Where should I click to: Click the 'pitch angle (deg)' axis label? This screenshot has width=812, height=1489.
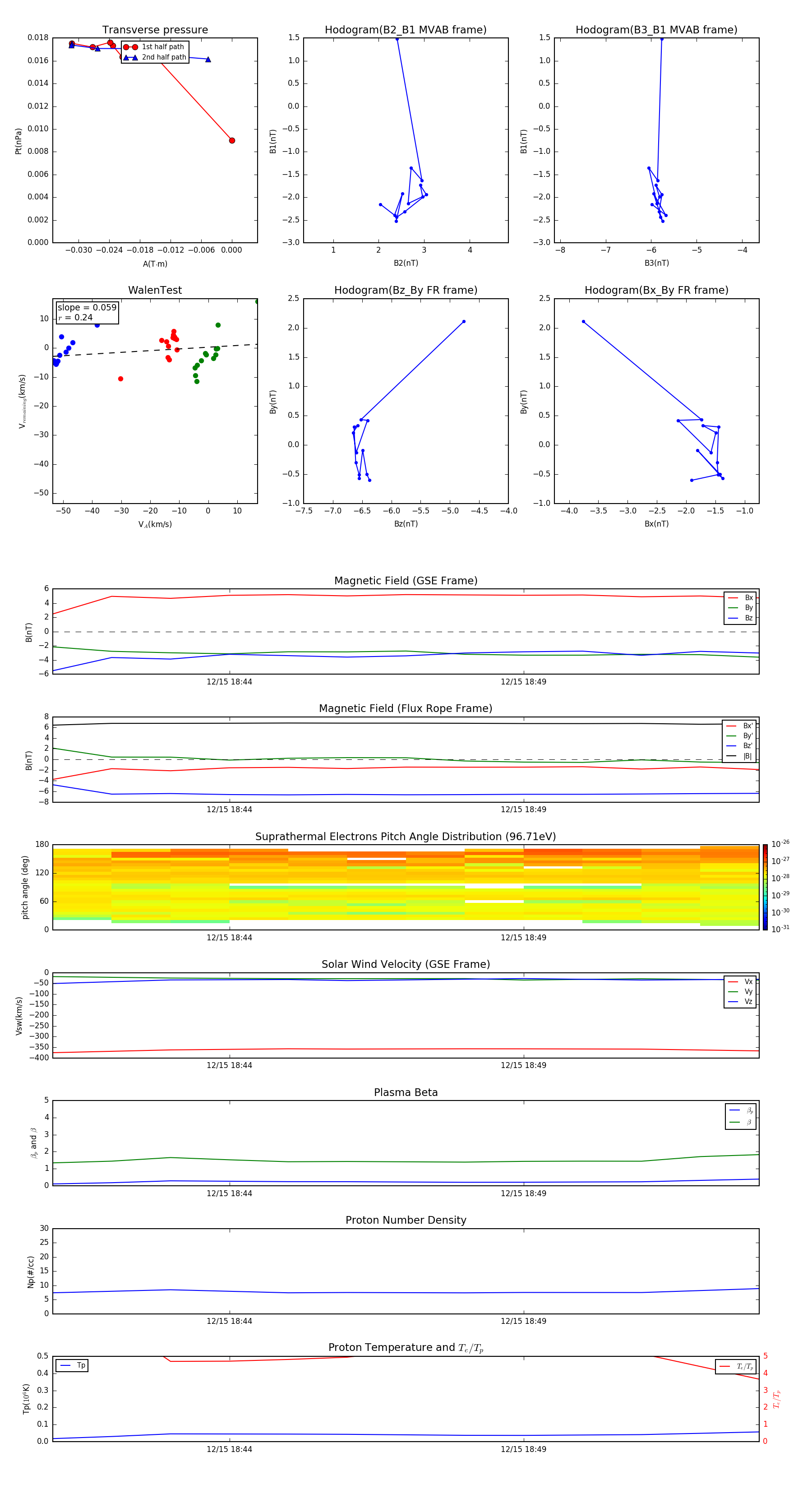(x=25, y=887)
